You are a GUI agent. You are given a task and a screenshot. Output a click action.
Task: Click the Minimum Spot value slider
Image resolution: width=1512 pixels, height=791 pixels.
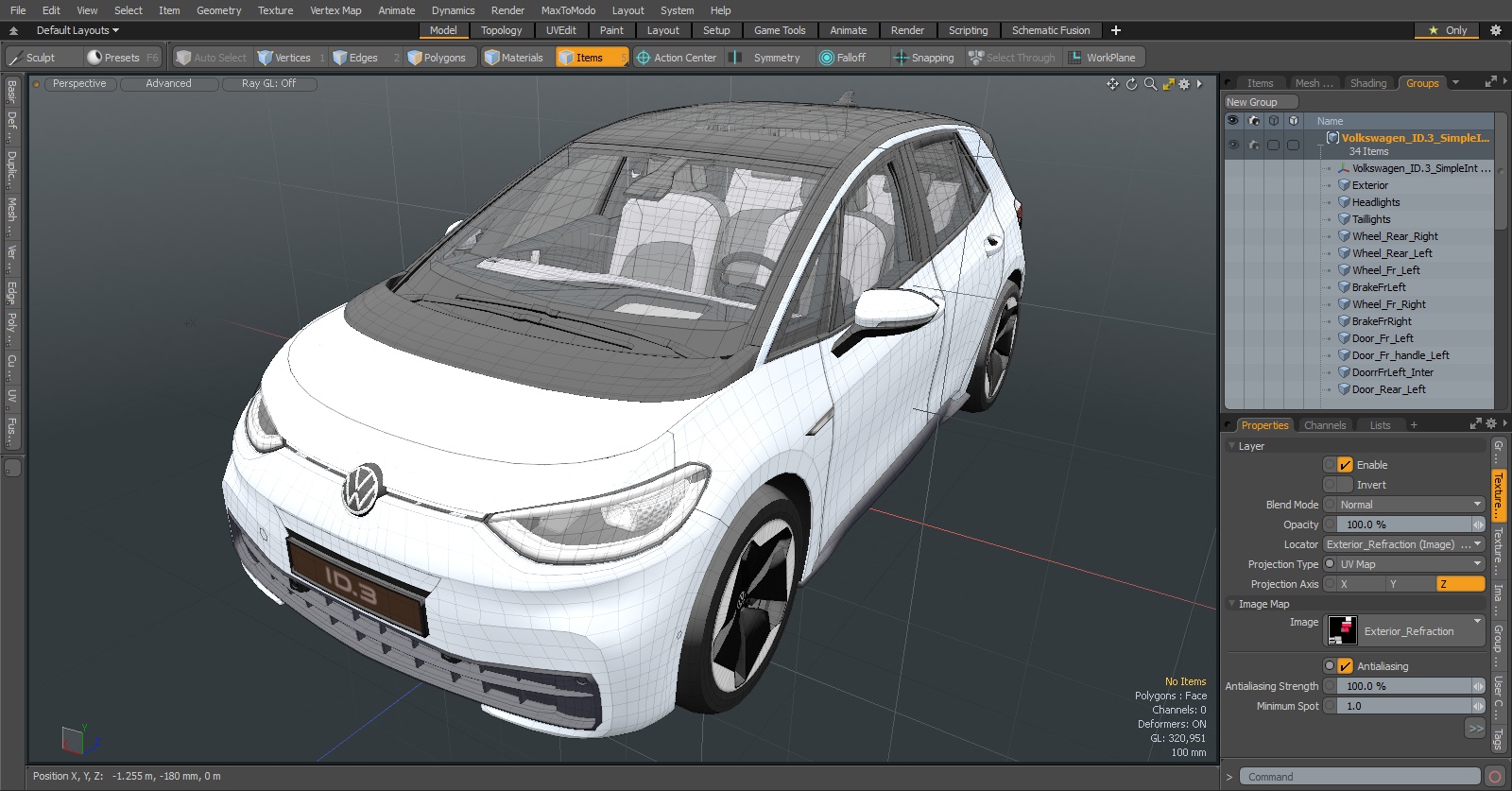click(1404, 706)
